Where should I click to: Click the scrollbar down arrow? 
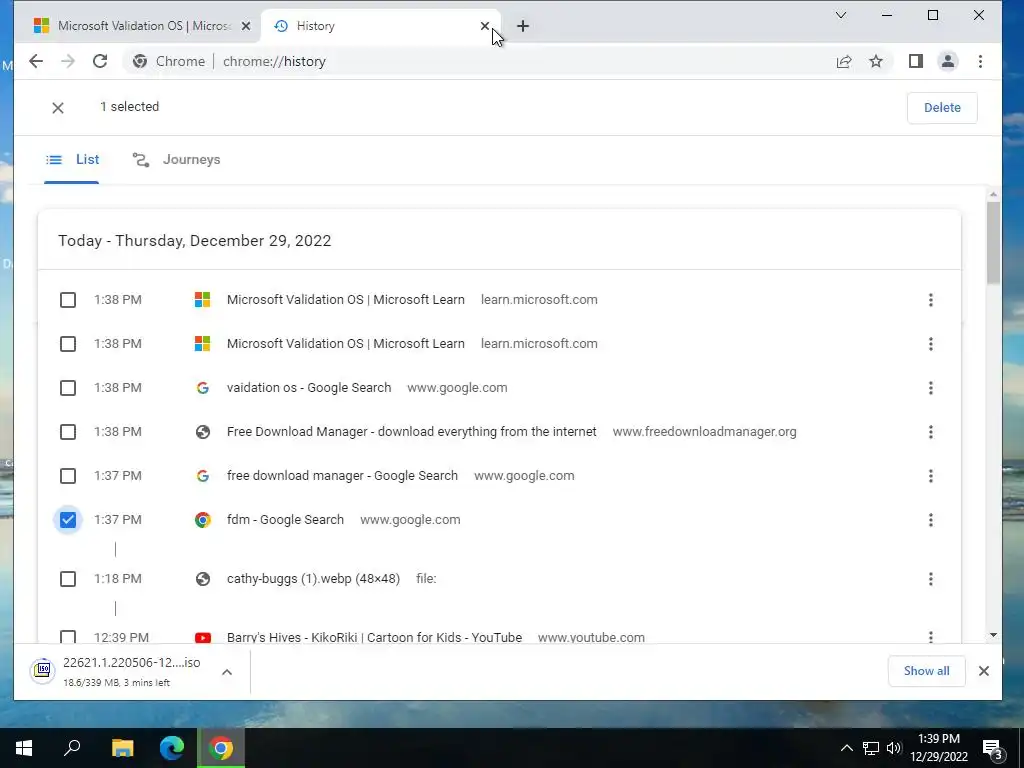(x=993, y=635)
